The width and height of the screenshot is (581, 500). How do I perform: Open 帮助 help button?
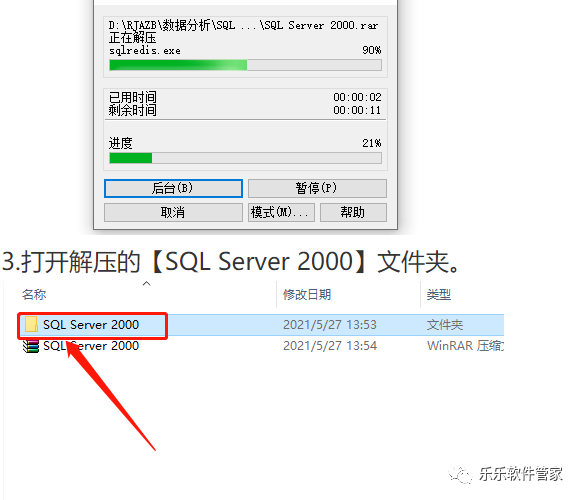click(x=353, y=212)
